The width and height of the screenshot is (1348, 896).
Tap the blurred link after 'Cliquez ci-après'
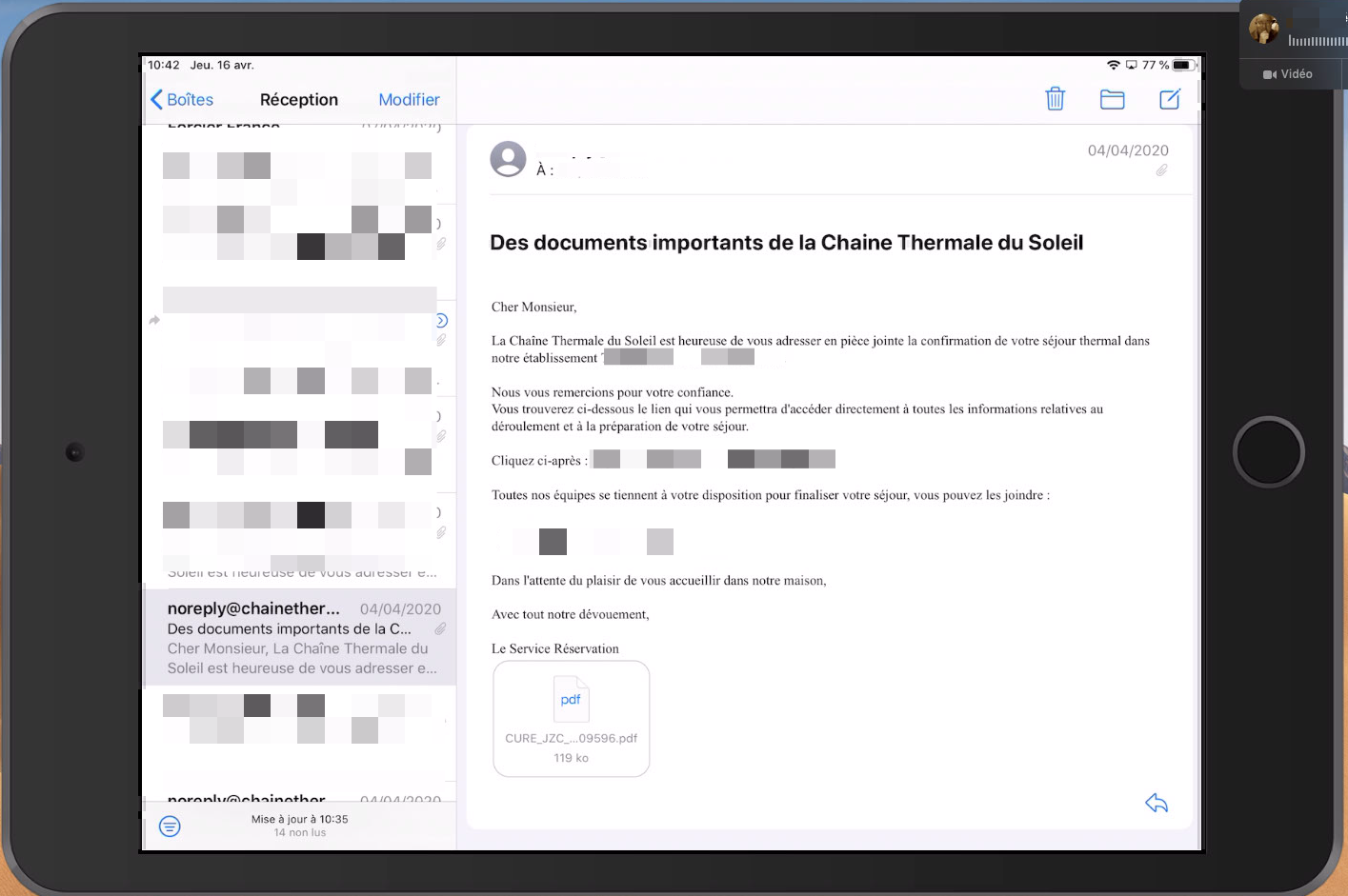pyautogui.click(x=713, y=460)
